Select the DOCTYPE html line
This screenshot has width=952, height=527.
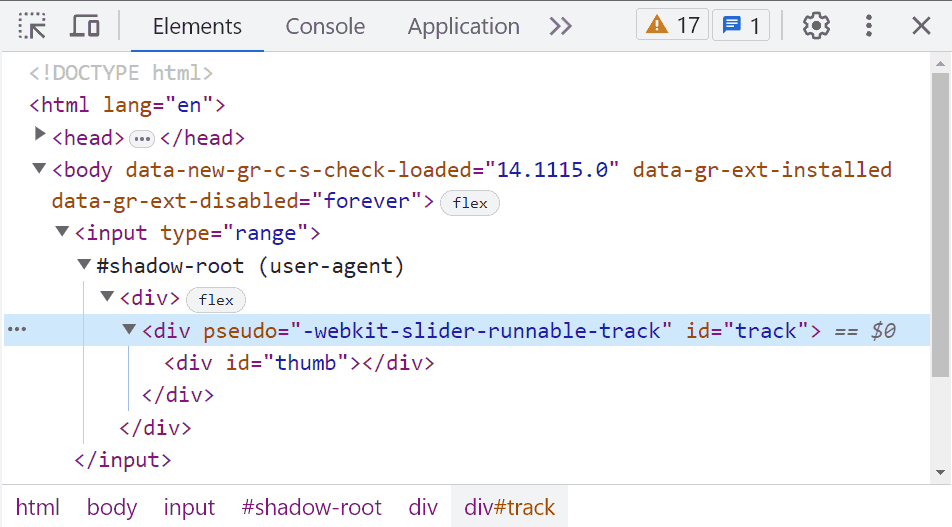coord(121,73)
